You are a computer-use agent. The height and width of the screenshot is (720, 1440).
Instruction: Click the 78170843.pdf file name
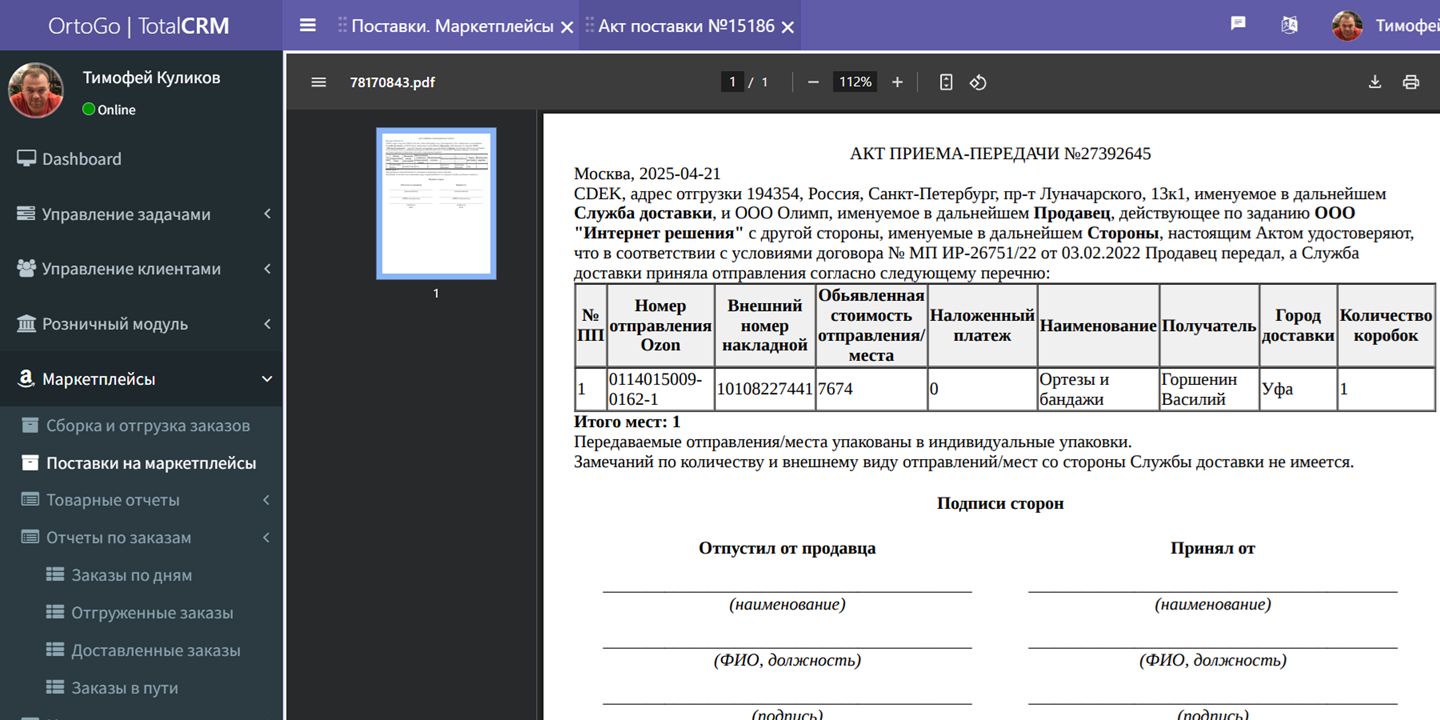click(x=392, y=82)
